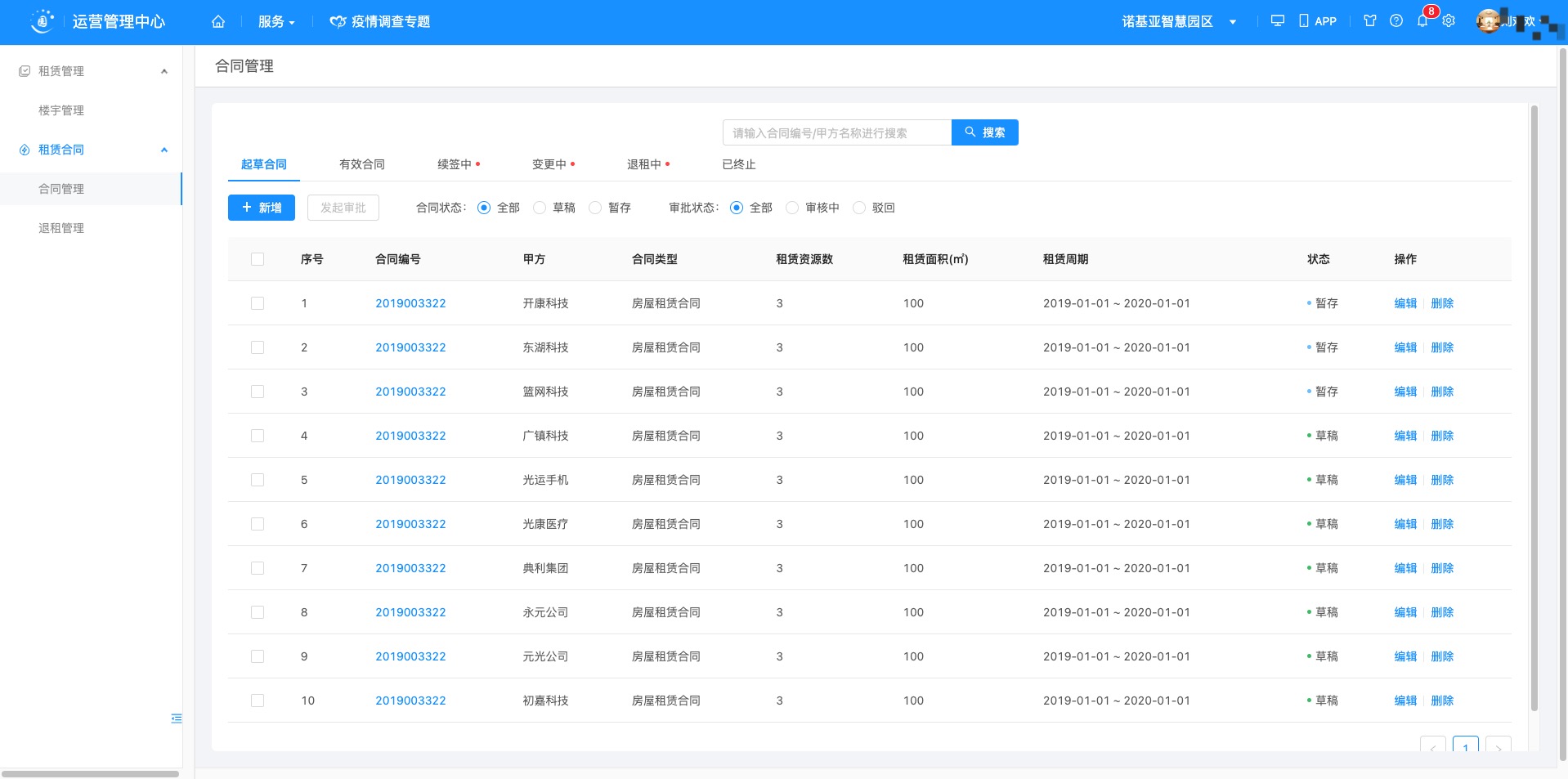Open the APP mobile phone icon
1568x779 pixels.
coord(1304,21)
